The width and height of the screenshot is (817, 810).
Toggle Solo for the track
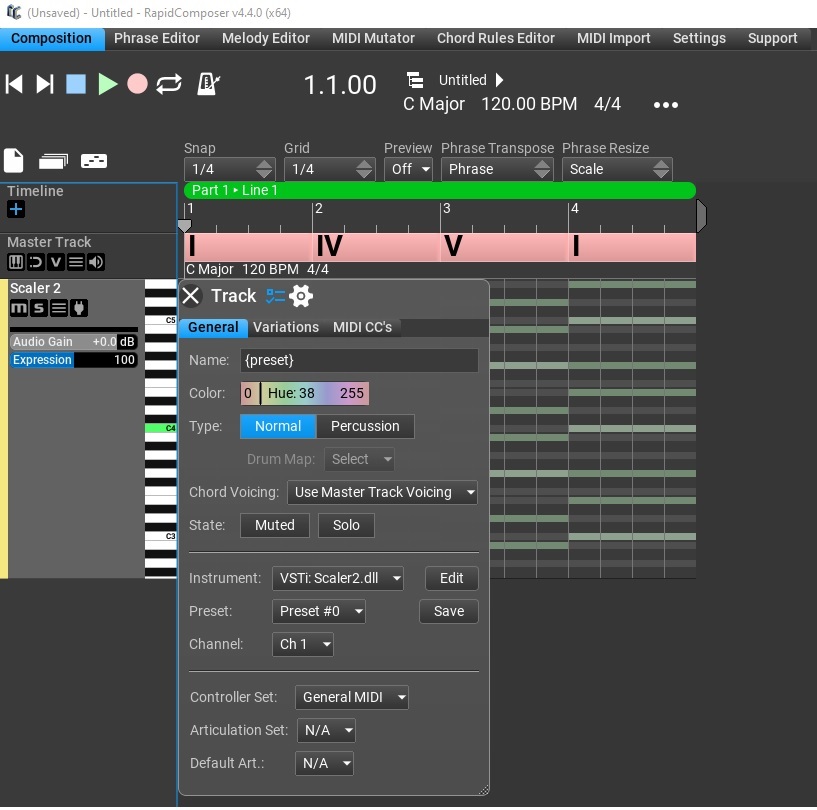coord(346,525)
